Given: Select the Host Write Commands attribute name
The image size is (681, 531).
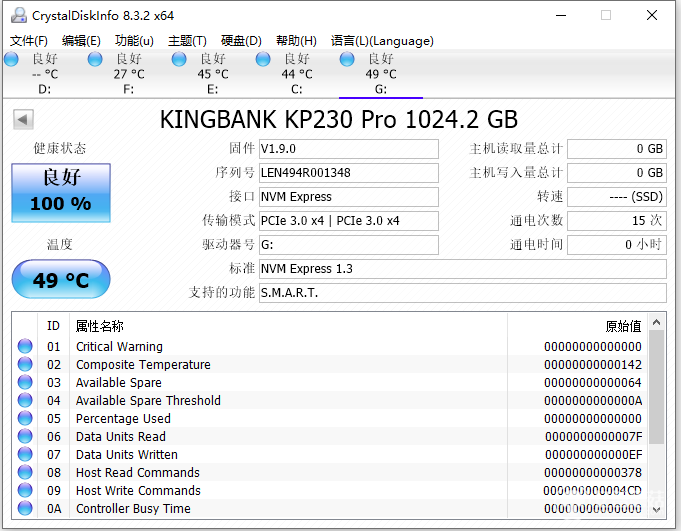Looking at the screenshot, I should (x=138, y=491).
